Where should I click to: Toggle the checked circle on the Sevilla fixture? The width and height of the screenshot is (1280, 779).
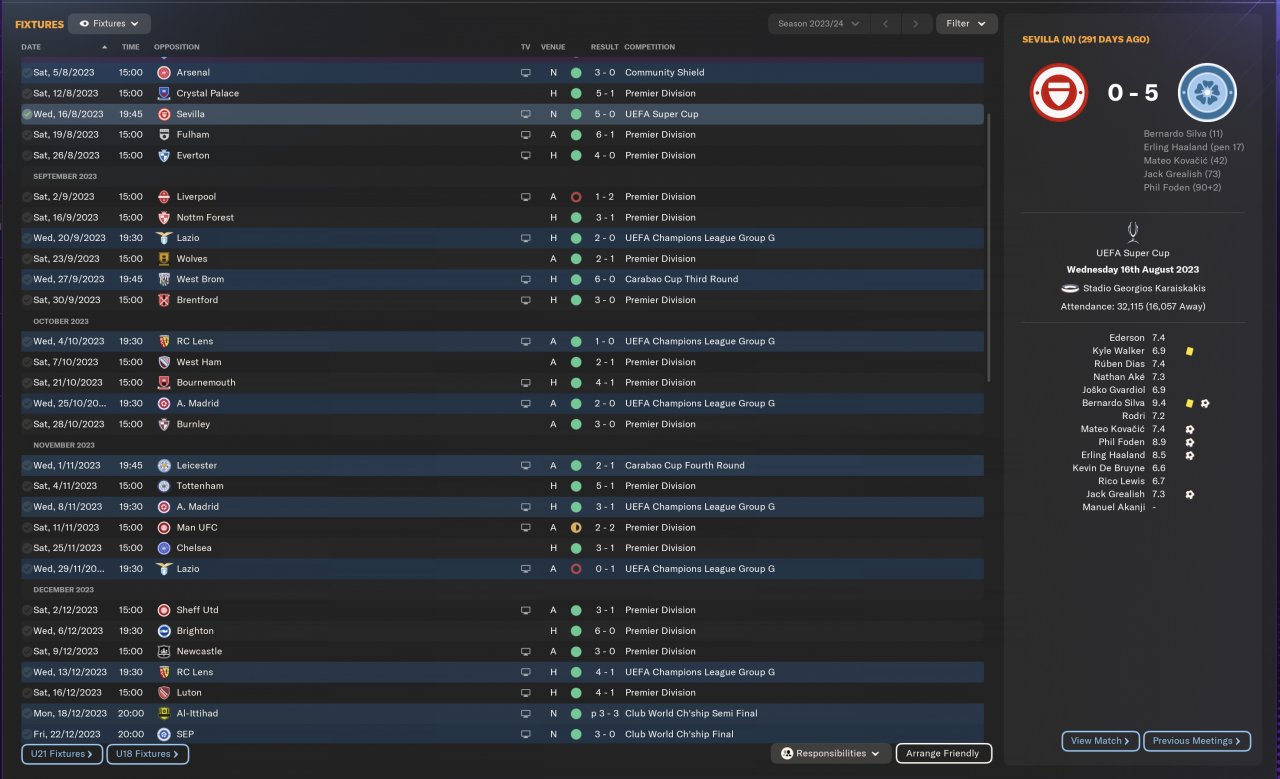pyautogui.click(x=27, y=114)
